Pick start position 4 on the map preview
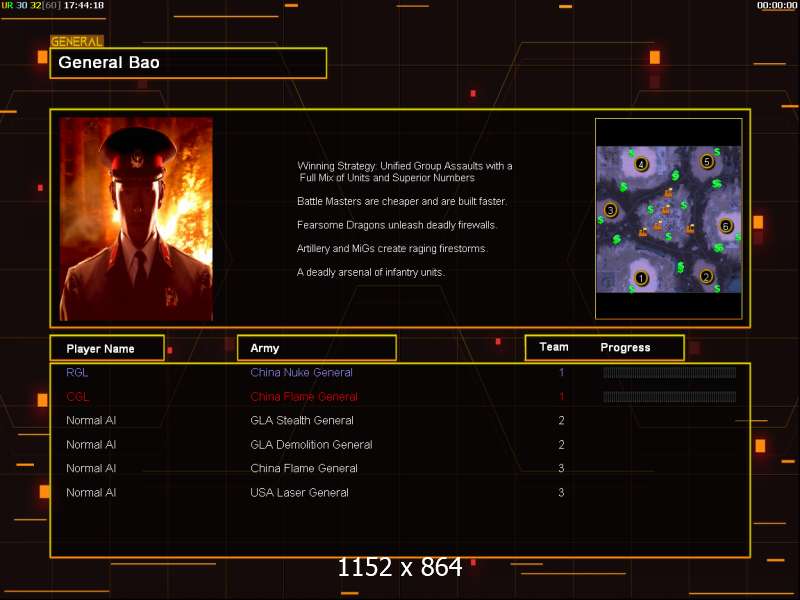The image size is (800, 600). coord(641,164)
